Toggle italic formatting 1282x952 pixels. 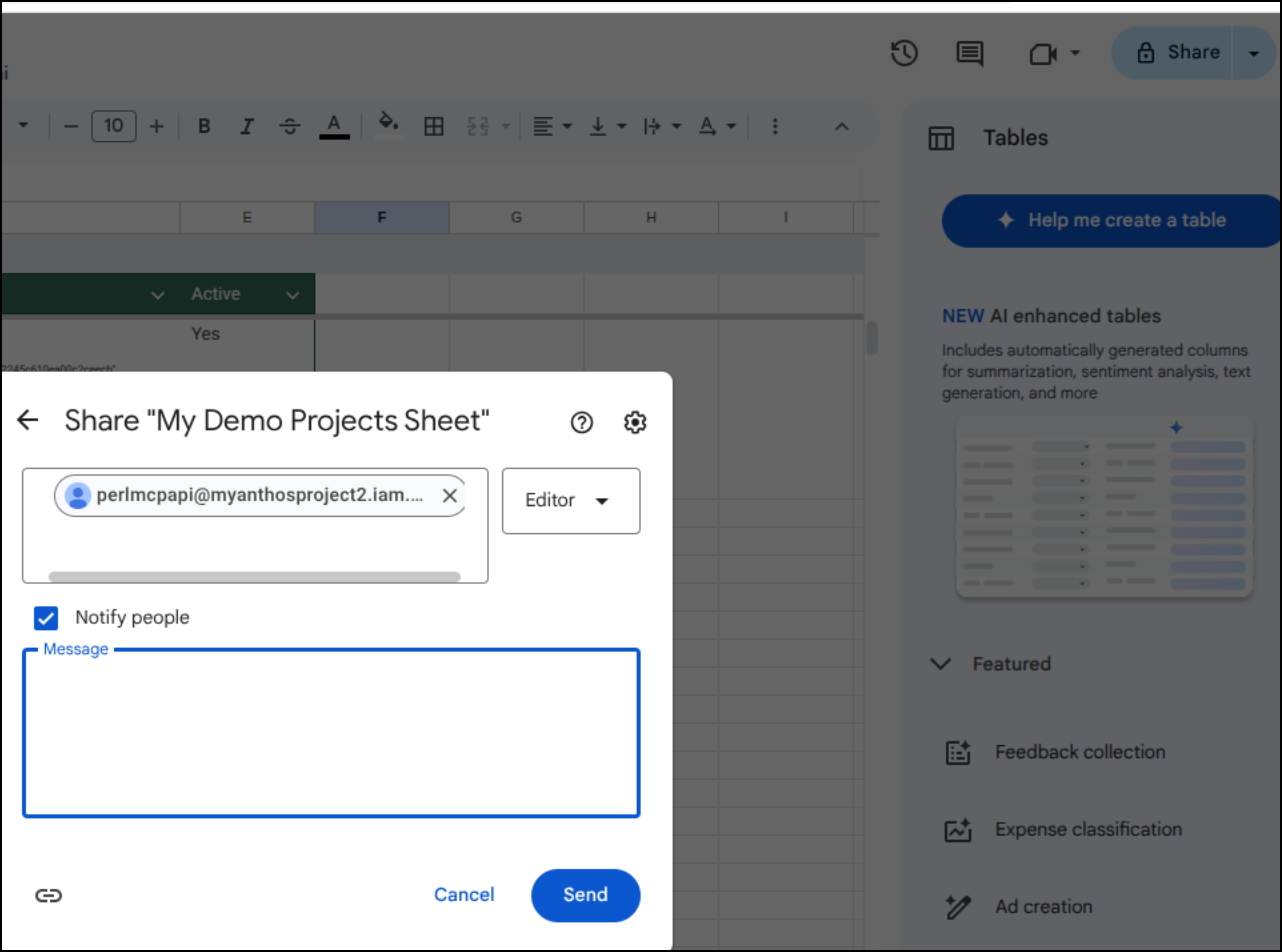point(247,126)
